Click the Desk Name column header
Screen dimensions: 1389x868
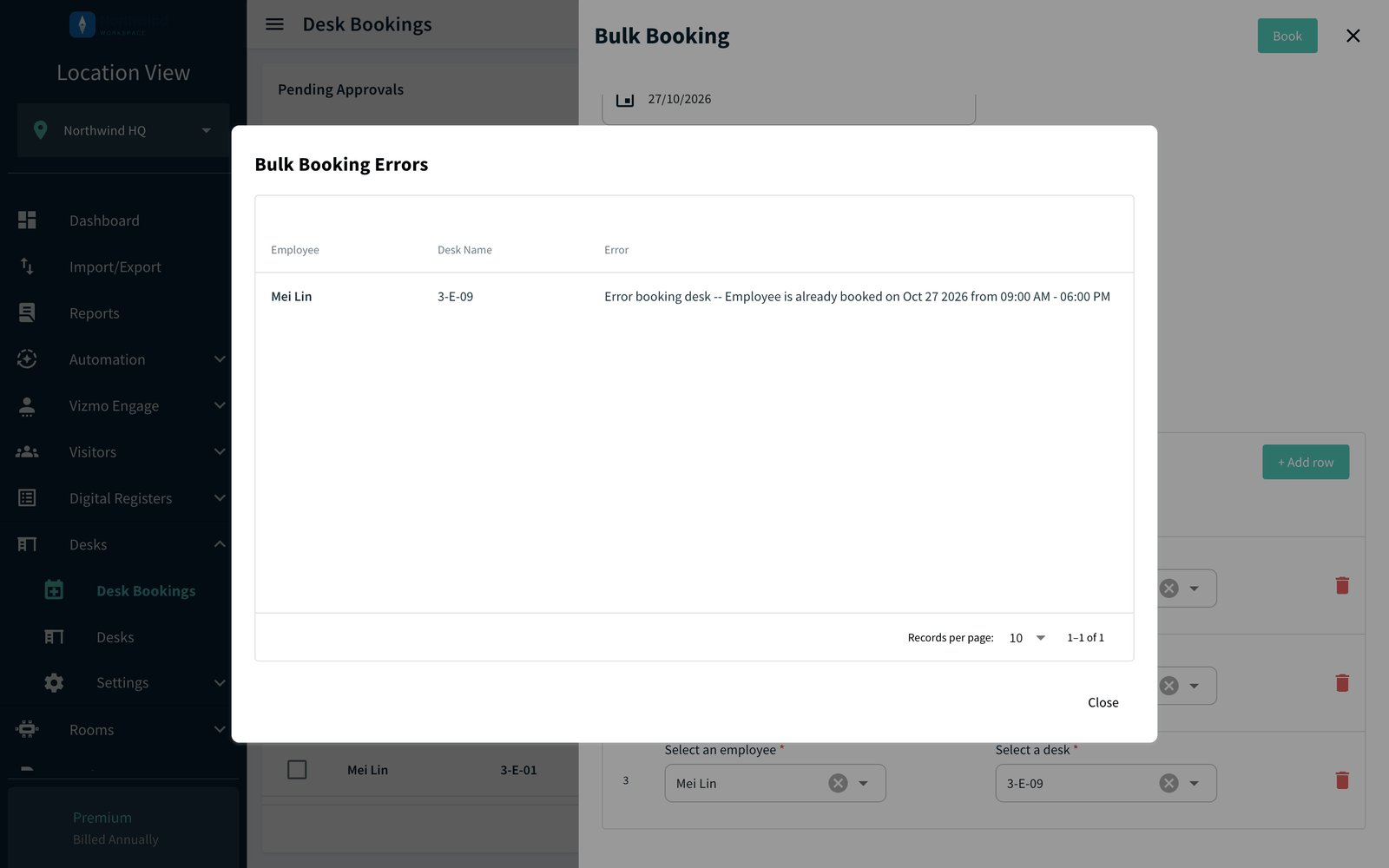click(464, 250)
